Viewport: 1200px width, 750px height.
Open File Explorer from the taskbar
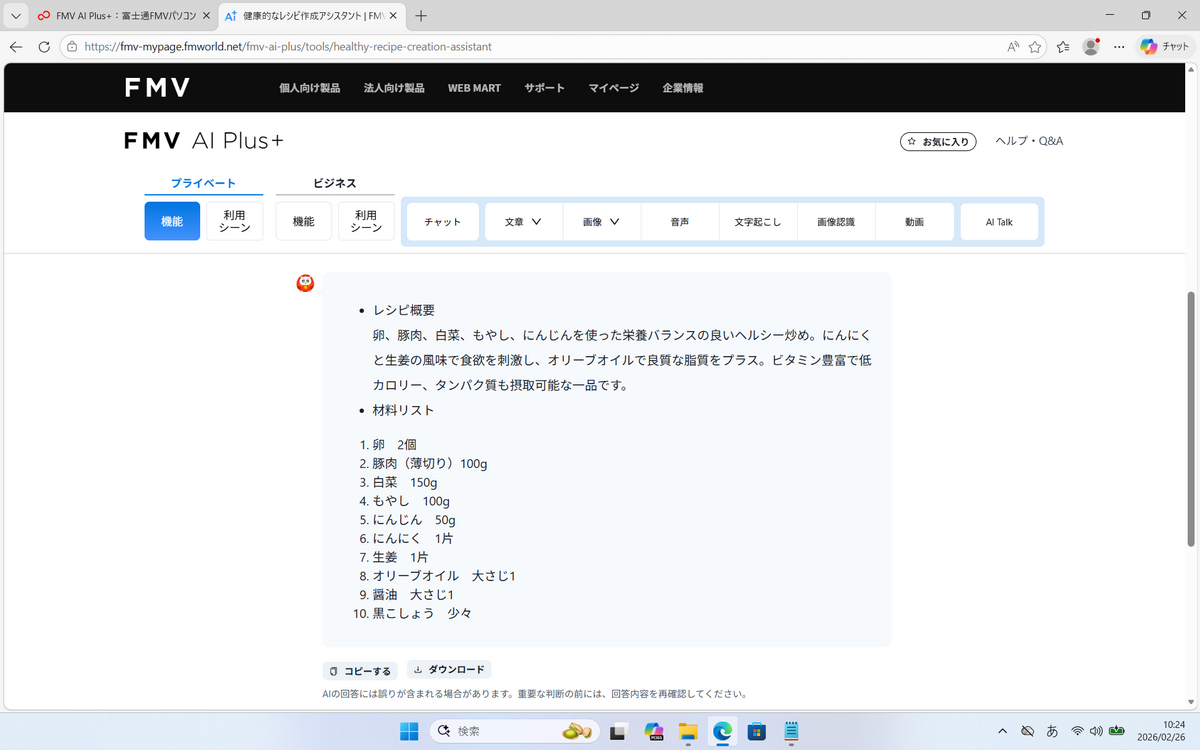687,731
